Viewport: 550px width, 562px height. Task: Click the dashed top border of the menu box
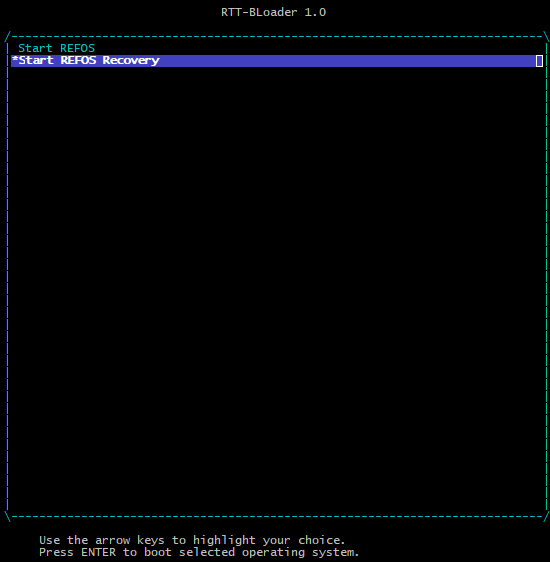click(x=277, y=37)
